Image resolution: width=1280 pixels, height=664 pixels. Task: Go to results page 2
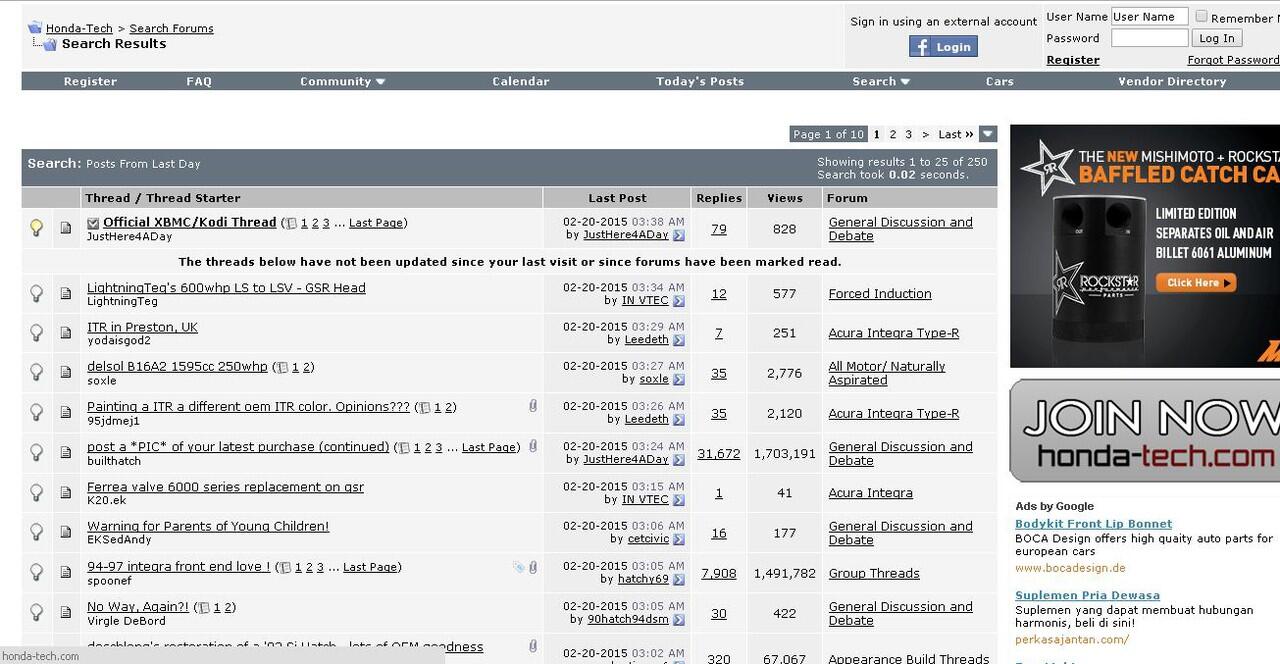893,134
